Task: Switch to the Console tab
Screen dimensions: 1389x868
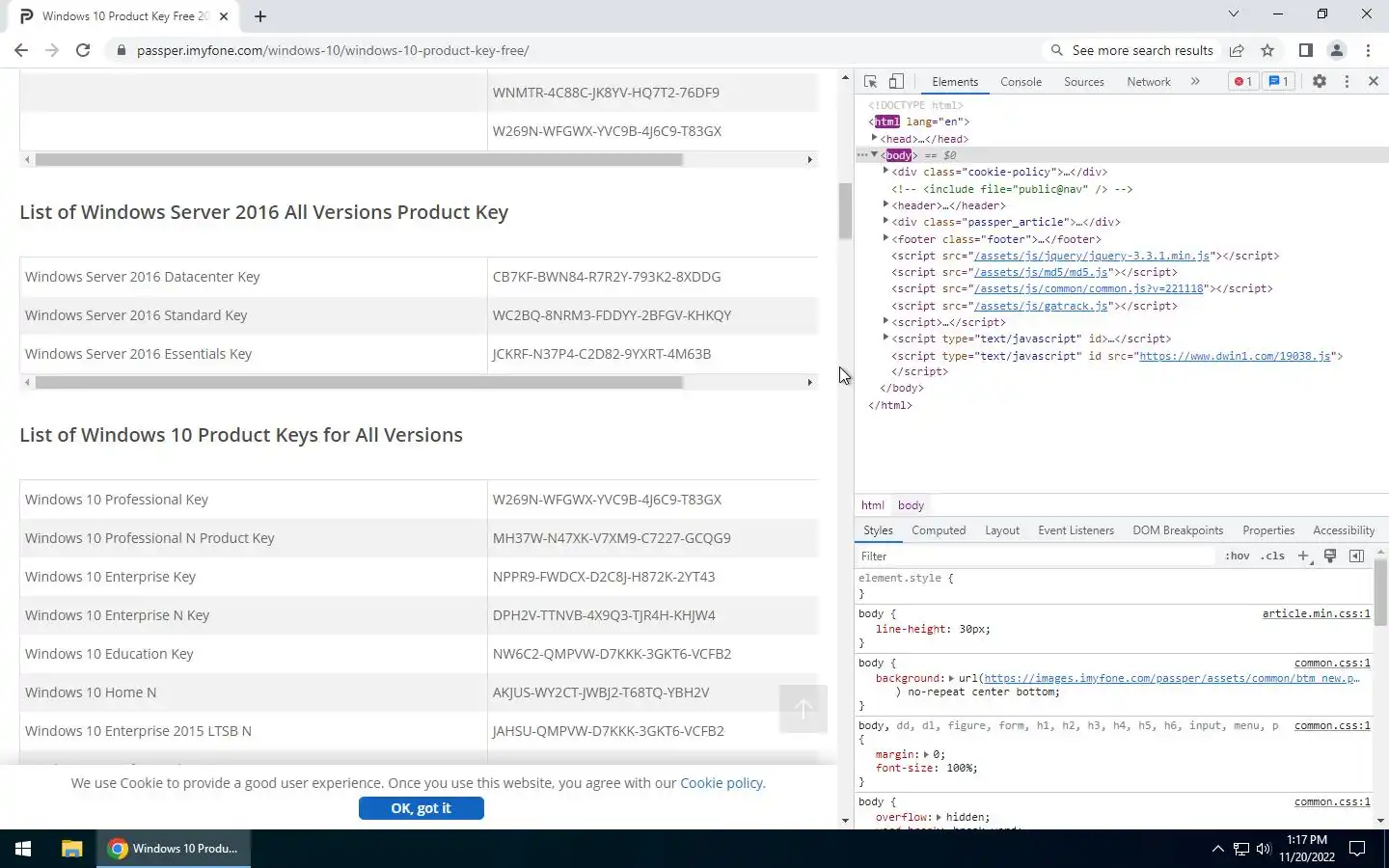Action: pyautogui.click(x=1021, y=82)
